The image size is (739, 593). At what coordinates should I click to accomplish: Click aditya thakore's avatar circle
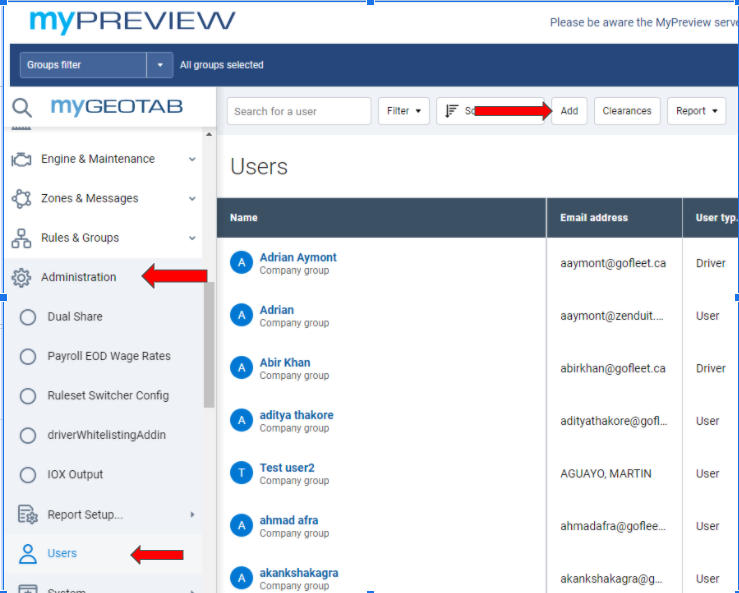pyautogui.click(x=241, y=420)
